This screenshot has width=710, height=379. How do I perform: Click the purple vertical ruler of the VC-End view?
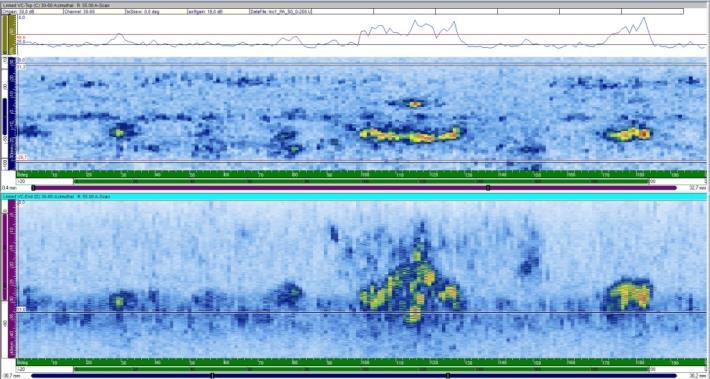[12, 278]
